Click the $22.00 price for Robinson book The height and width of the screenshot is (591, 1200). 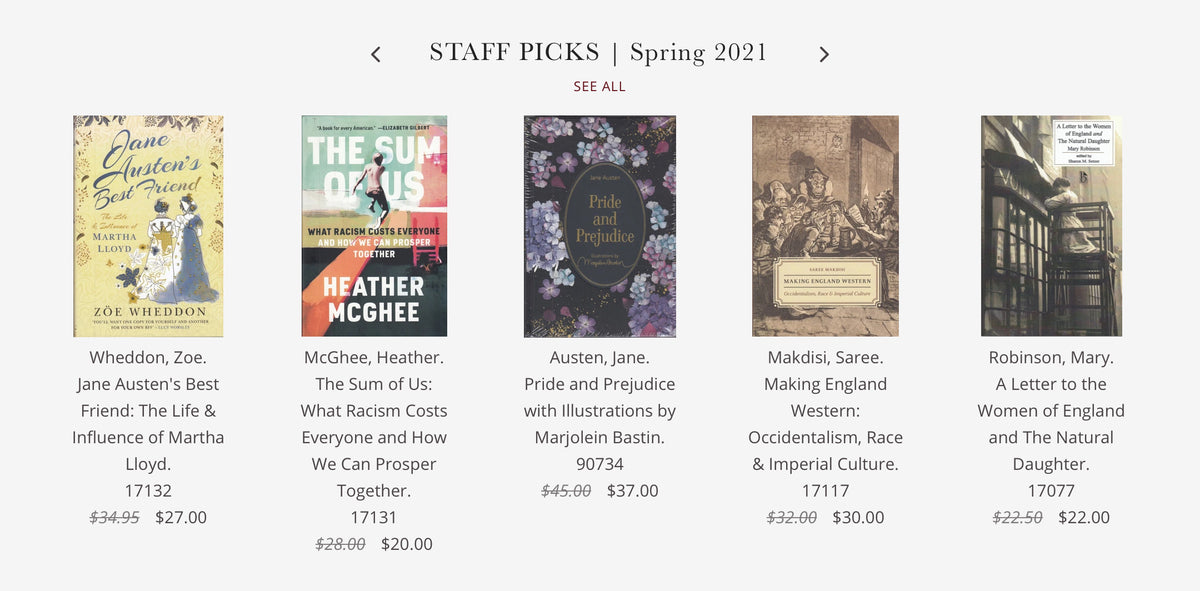1084,518
